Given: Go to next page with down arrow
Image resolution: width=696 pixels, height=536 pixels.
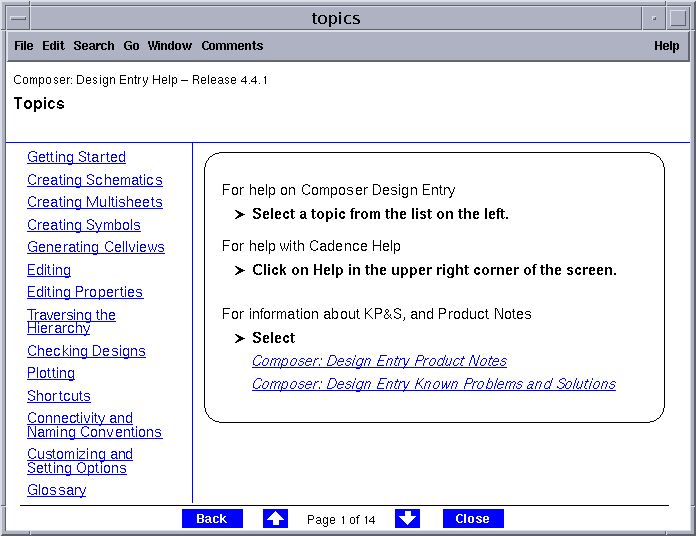Looking at the screenshot, I should coord(407,518).
